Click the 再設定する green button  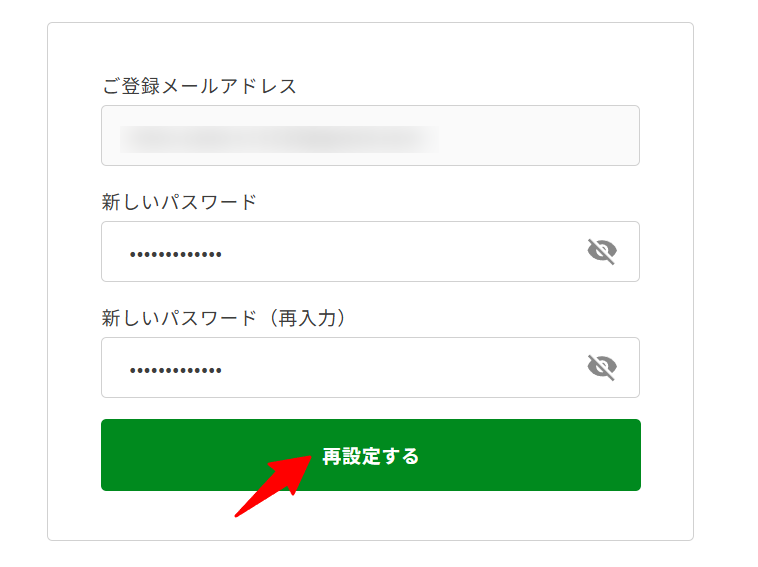371,455
